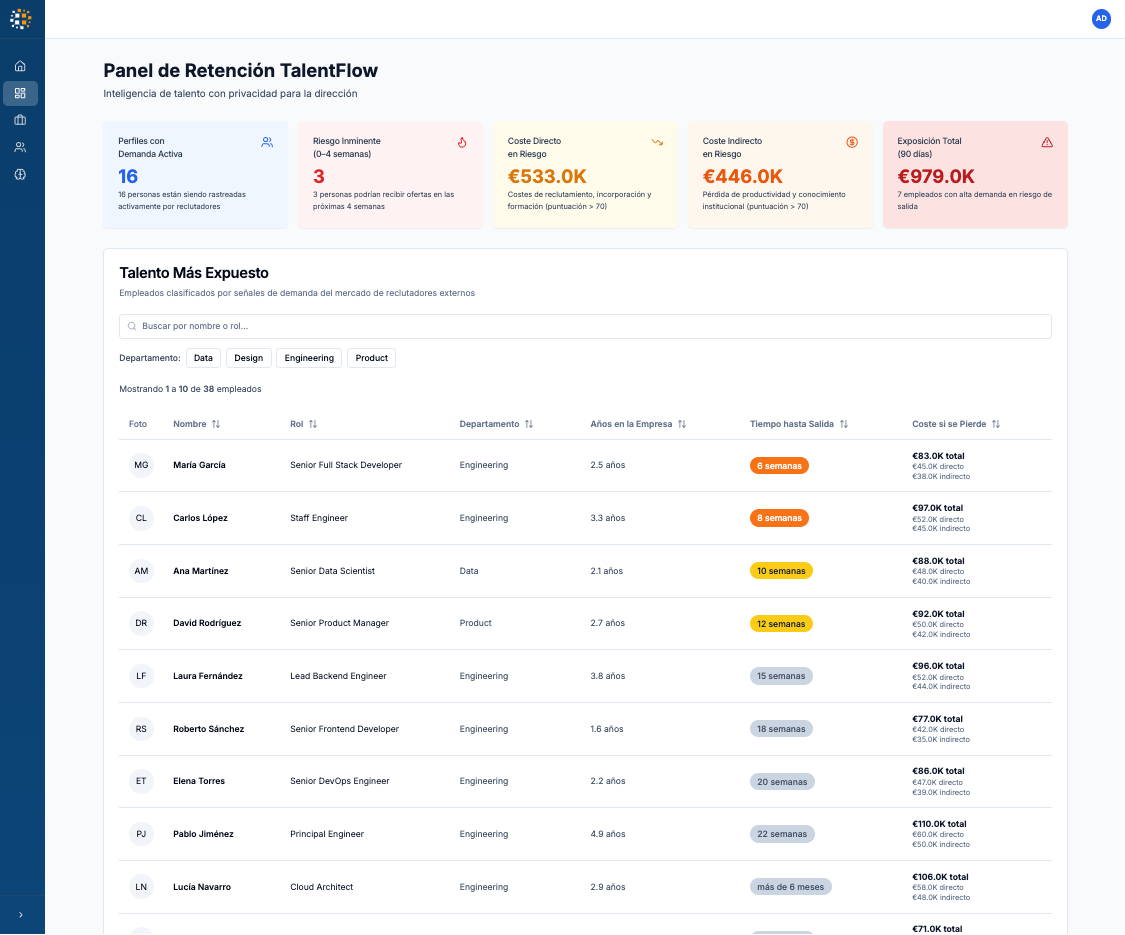
Task: Sort by Coste si se Pierde
Action: tap(948, 424)
